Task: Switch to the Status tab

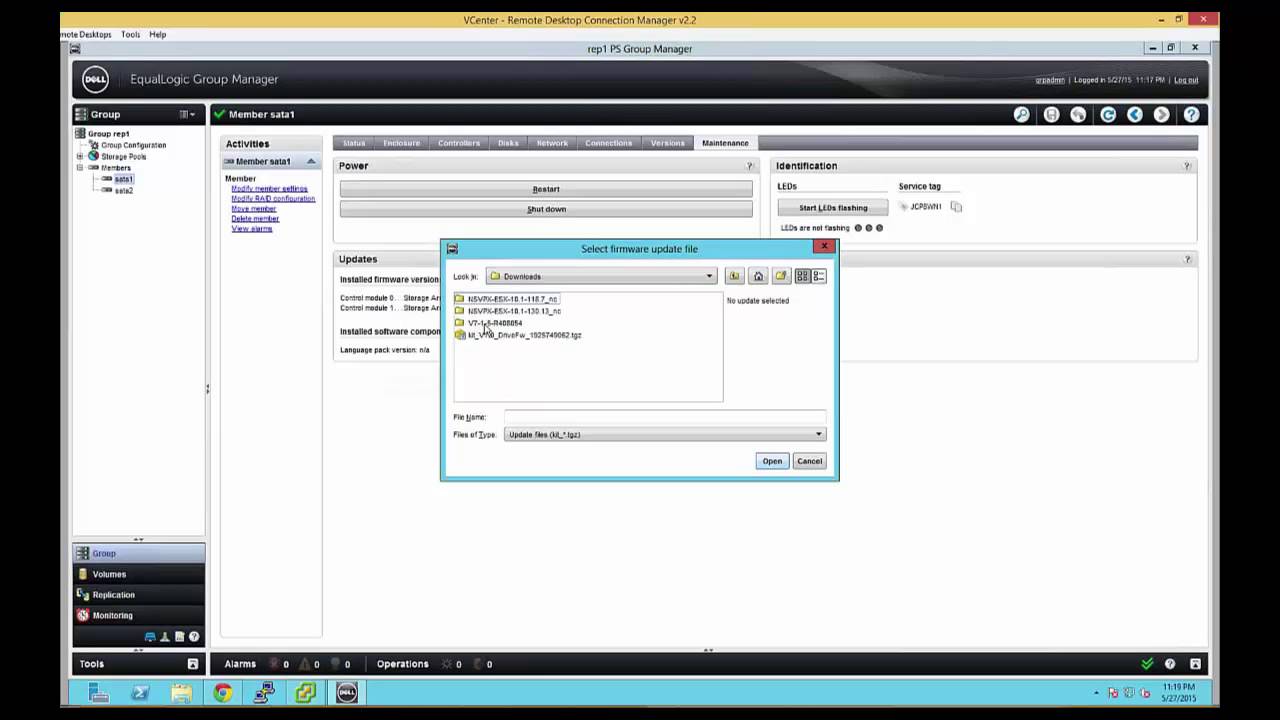Action: pyautogui.click(x=354, y=143)
